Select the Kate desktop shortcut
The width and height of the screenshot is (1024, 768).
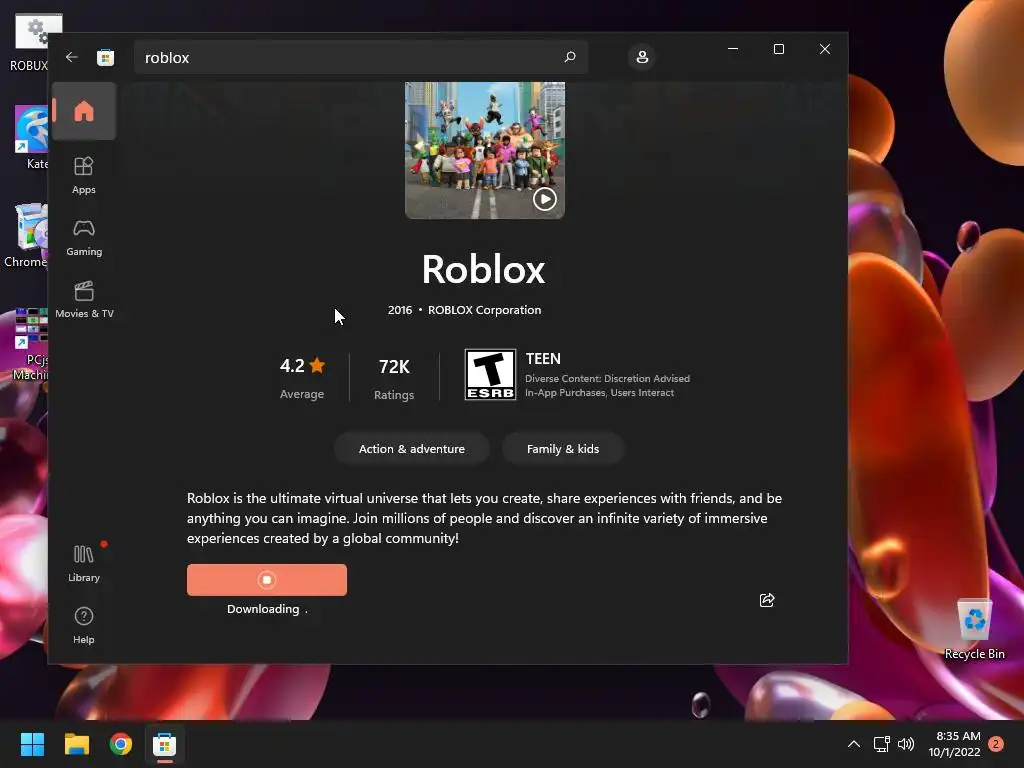(31, 137)
